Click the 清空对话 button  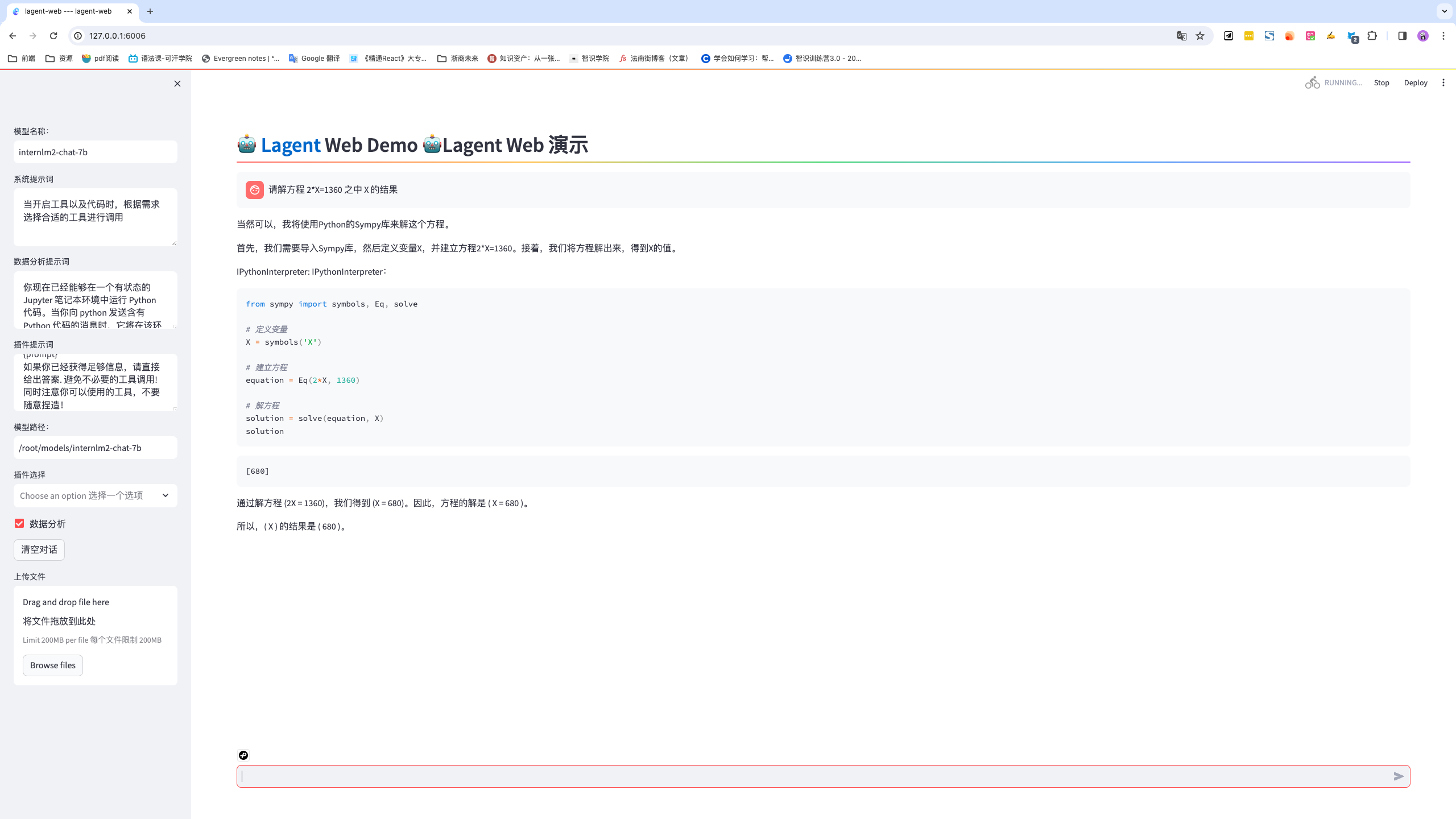coord(39,549)
